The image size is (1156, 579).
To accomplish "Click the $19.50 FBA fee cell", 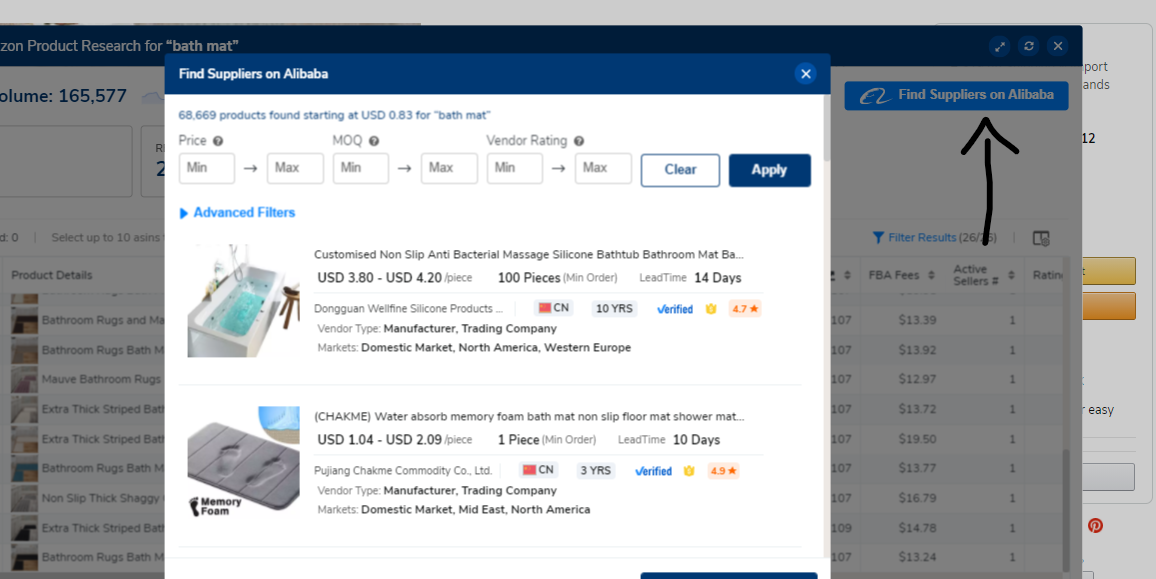I will pyautogui.click(x=917, y=439).
